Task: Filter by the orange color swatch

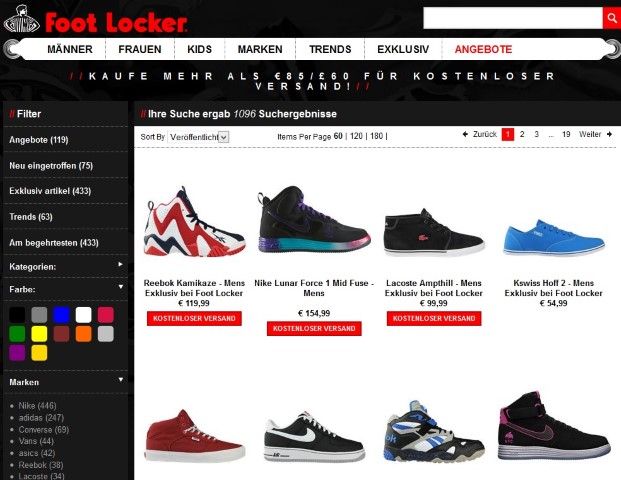Action: [x=84, y=334]
